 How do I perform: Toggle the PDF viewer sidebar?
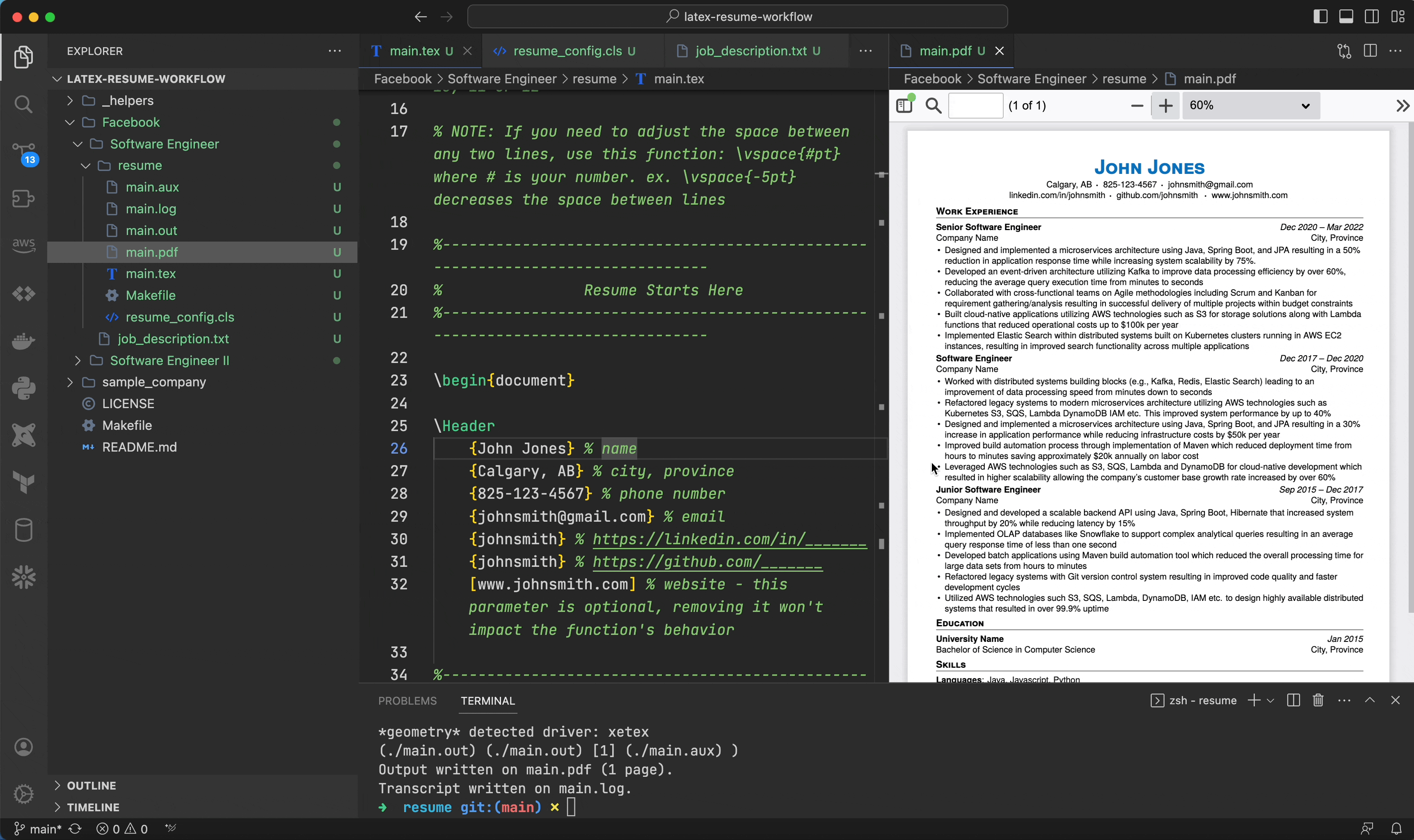[x=905, y=105]
